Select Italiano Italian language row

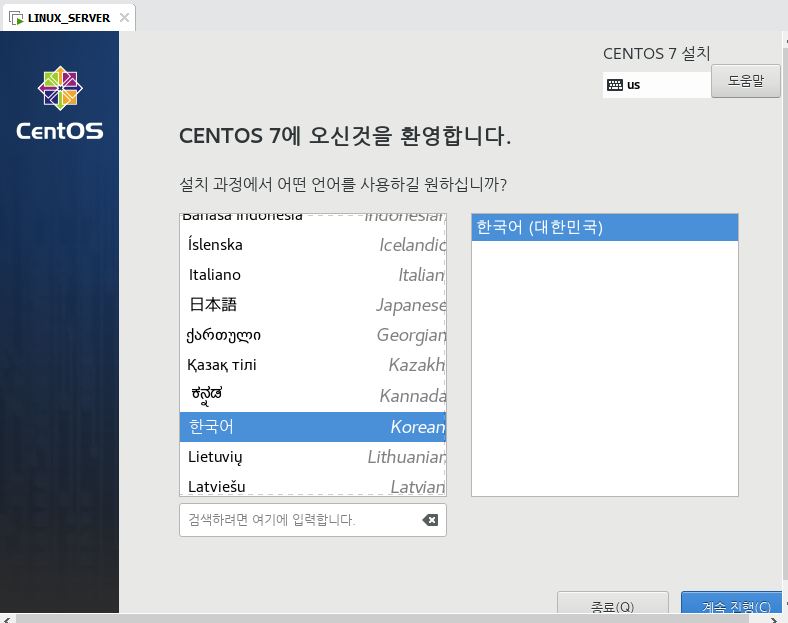coord(313,275)
